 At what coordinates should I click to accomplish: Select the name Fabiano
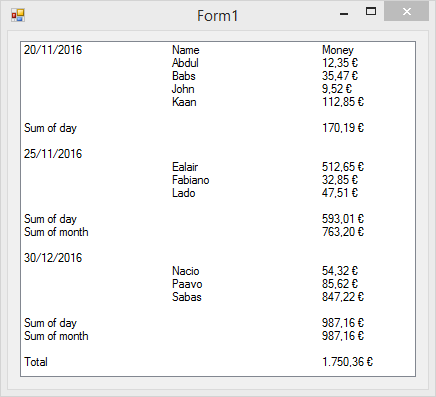click(191, 180)
